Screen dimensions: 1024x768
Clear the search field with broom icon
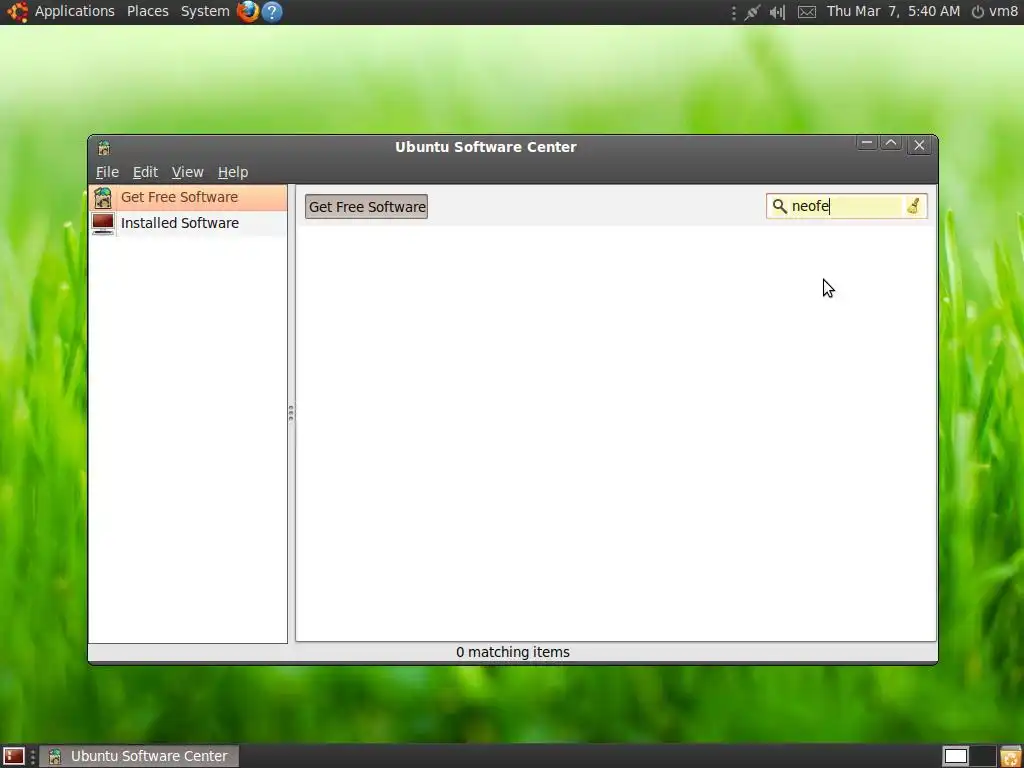(x=913, y=206)
